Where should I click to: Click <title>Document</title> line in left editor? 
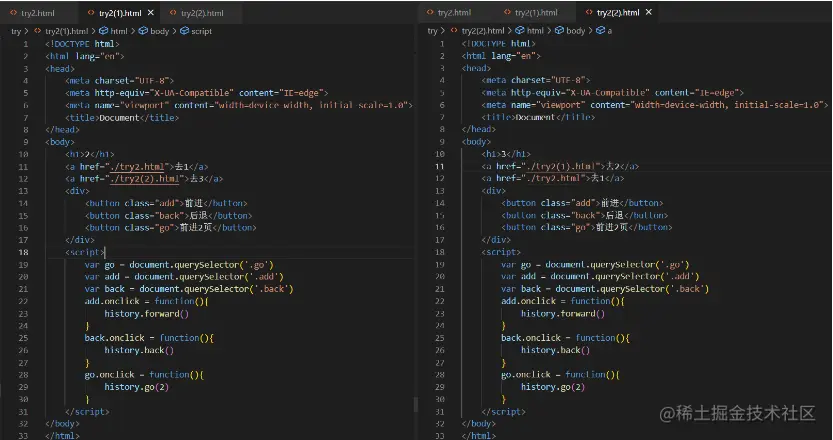[122, 117]
